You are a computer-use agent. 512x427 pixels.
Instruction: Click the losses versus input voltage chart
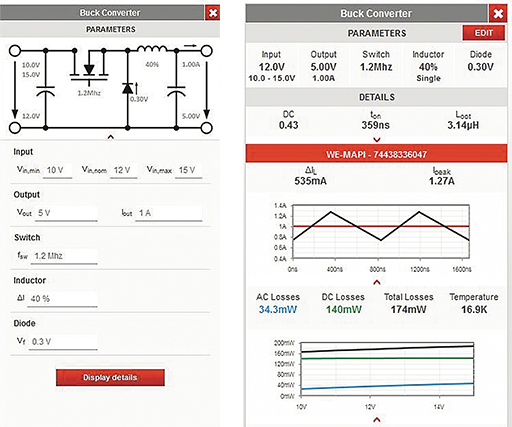coord(387,369)
